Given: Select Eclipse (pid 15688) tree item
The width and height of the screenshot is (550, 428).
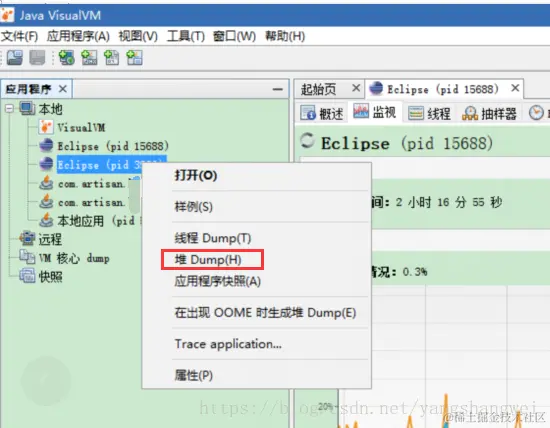Looking at the screenshot, I should 113,146.
